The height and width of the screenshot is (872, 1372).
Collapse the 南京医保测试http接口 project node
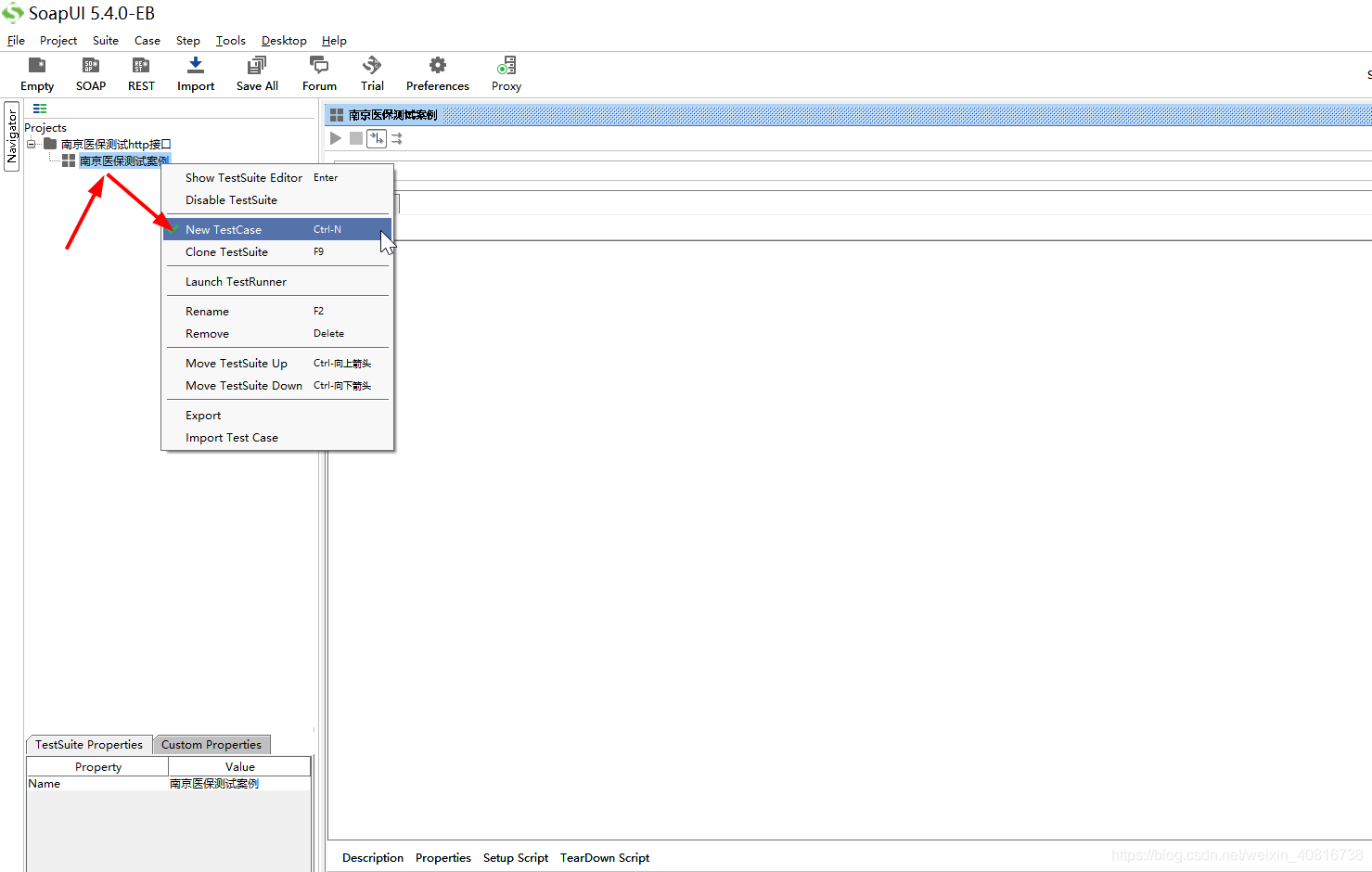click(x=31, y=144)
